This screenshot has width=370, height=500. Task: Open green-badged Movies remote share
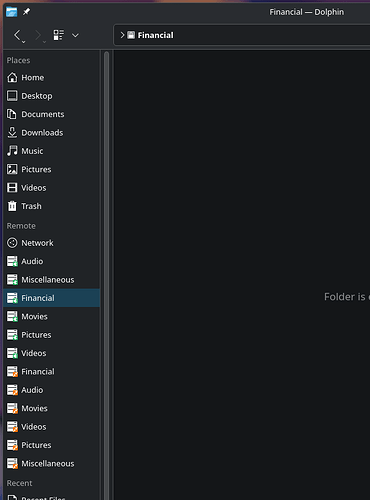click(x=51, y=316)
